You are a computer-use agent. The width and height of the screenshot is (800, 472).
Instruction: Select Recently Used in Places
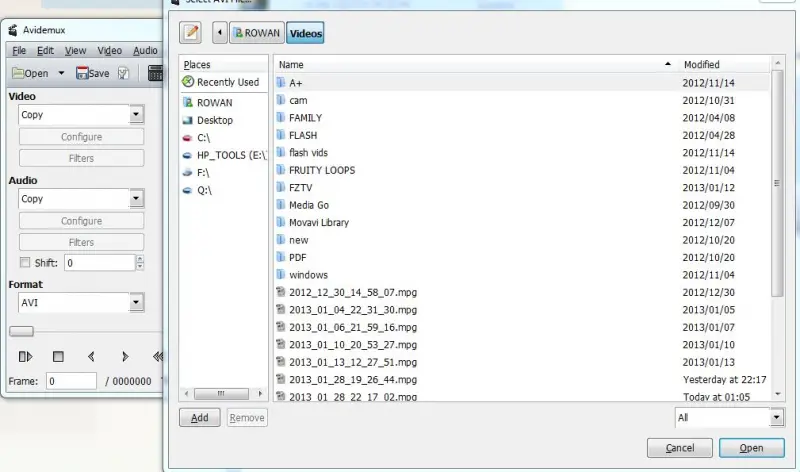point(223,82)
